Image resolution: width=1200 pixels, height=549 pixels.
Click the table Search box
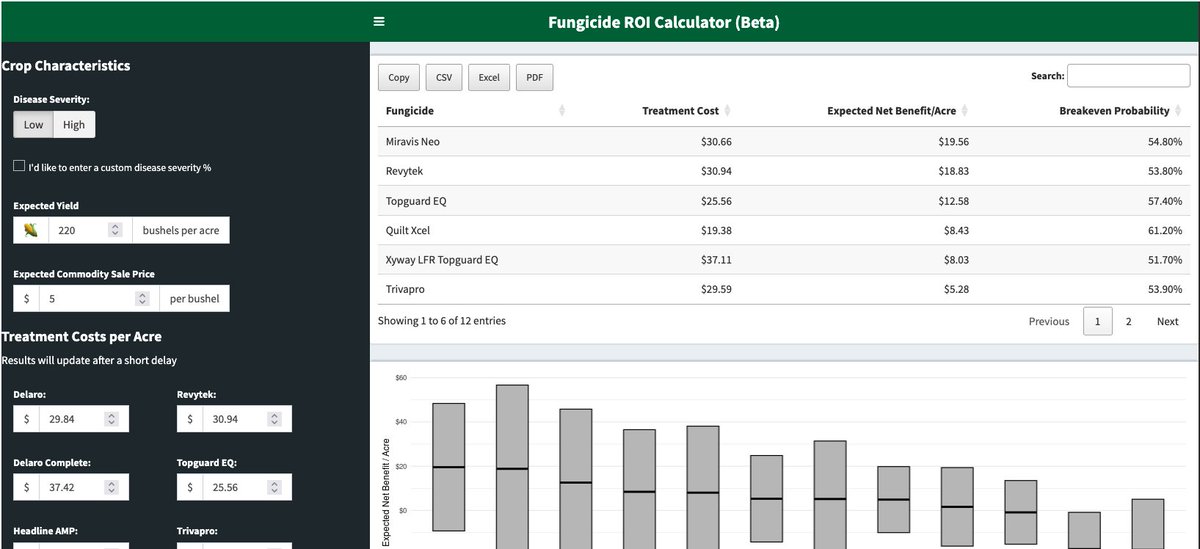(1128, 76)
